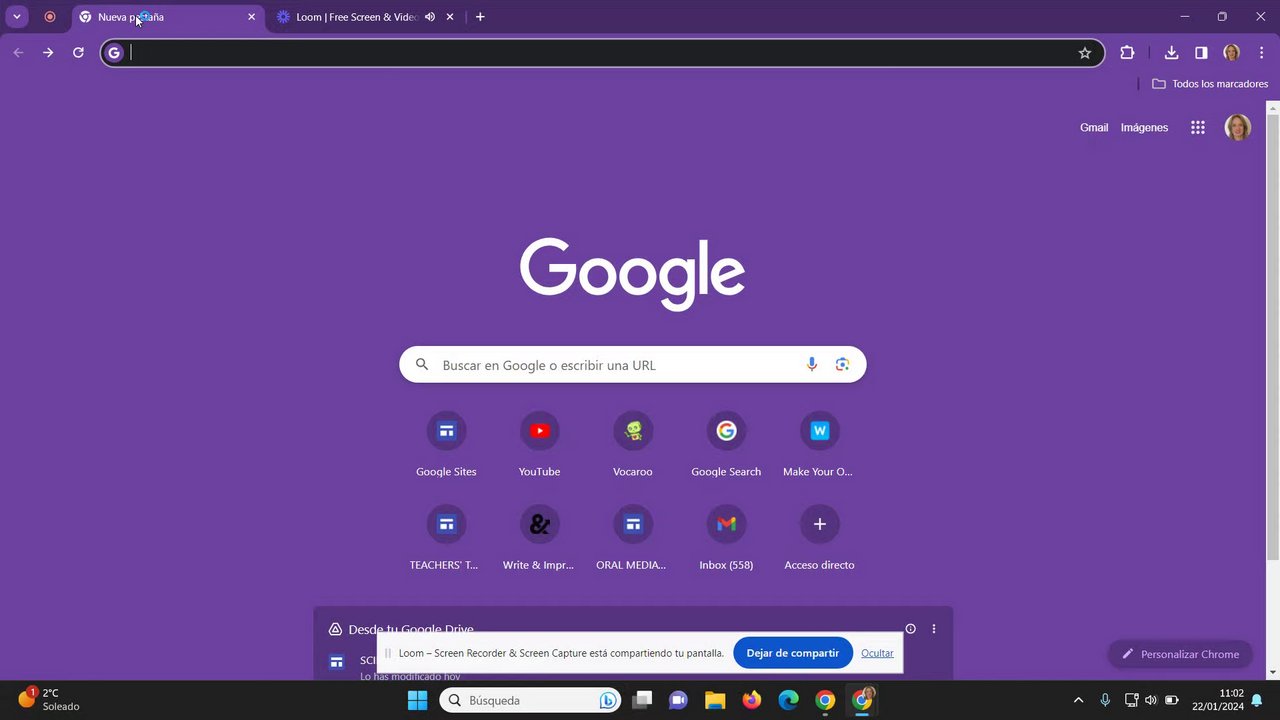Click the Google logo

(632, 273)
